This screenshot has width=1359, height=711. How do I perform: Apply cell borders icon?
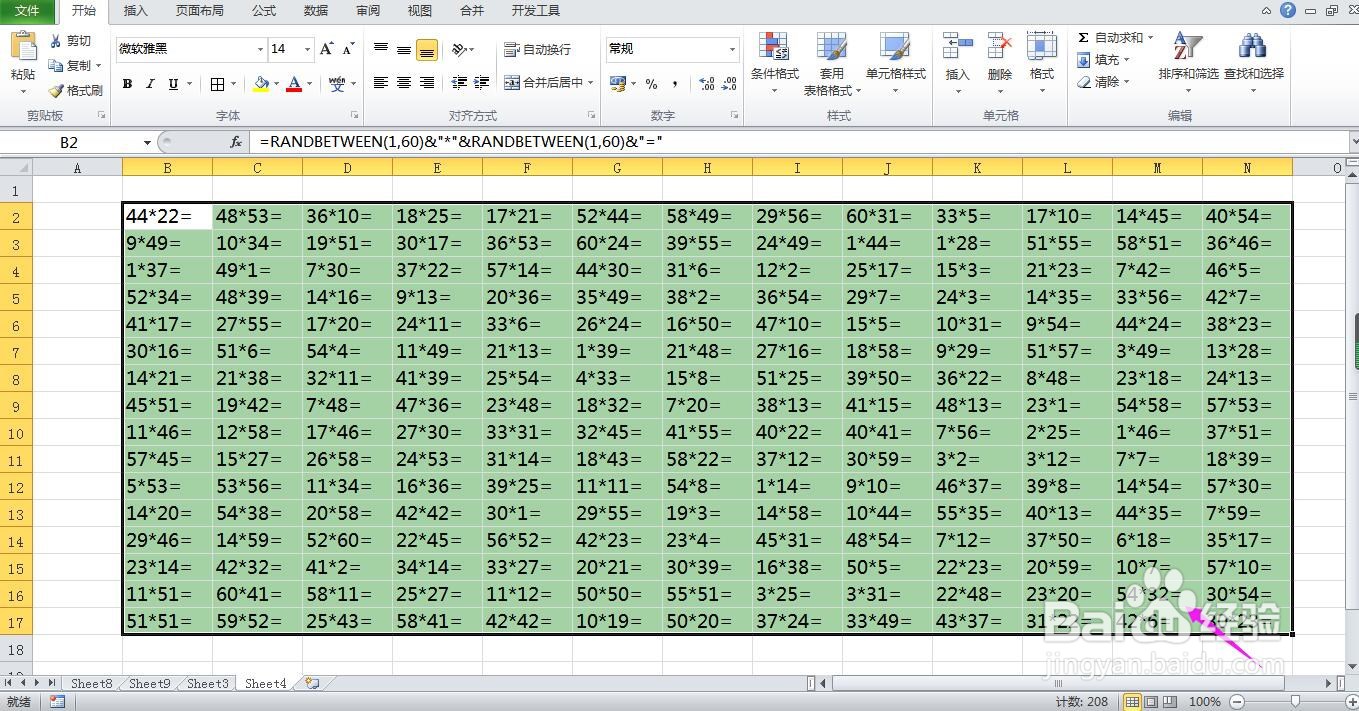coord(218,84)
